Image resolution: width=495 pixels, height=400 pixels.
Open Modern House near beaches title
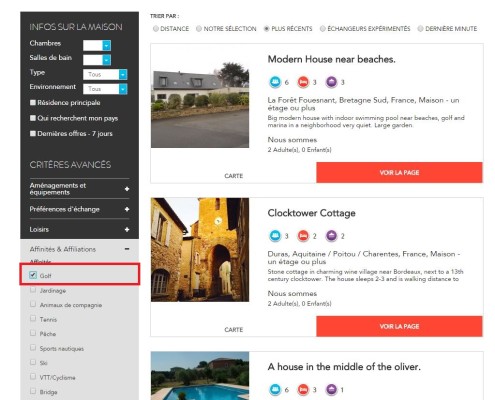pyautogui.click(x=331, y=59)
